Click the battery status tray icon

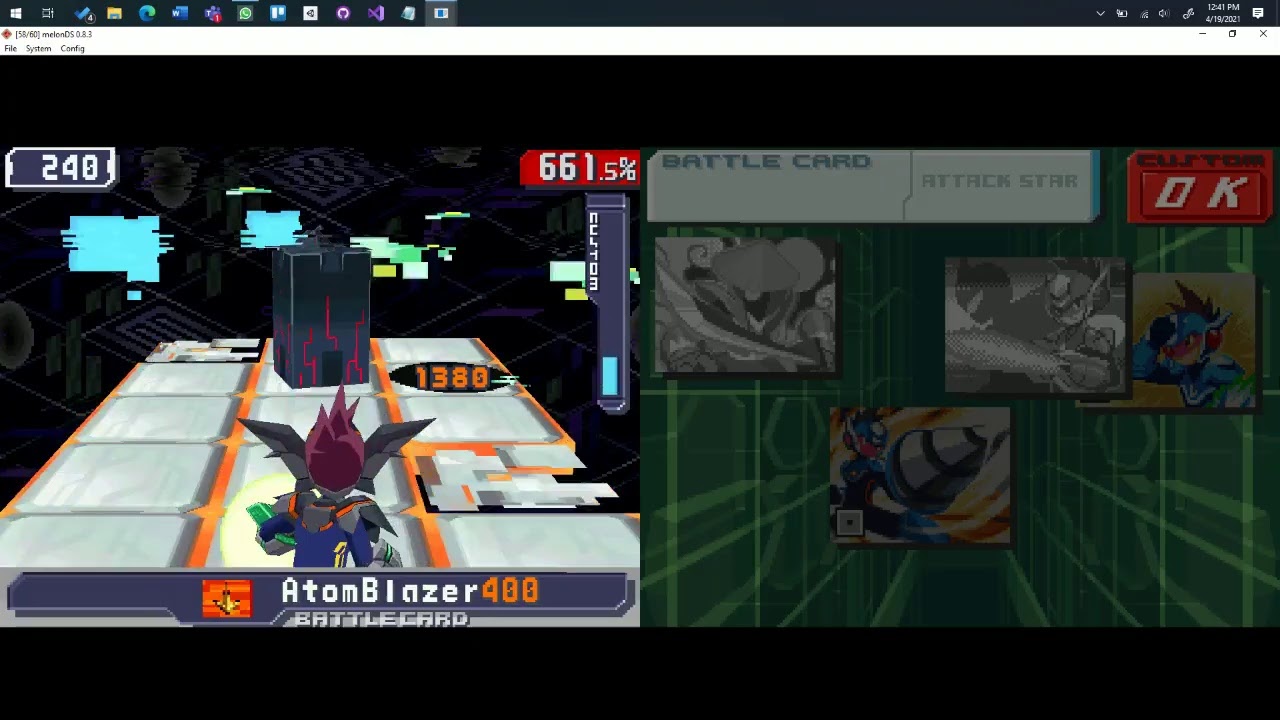[x=1122, y=13]
